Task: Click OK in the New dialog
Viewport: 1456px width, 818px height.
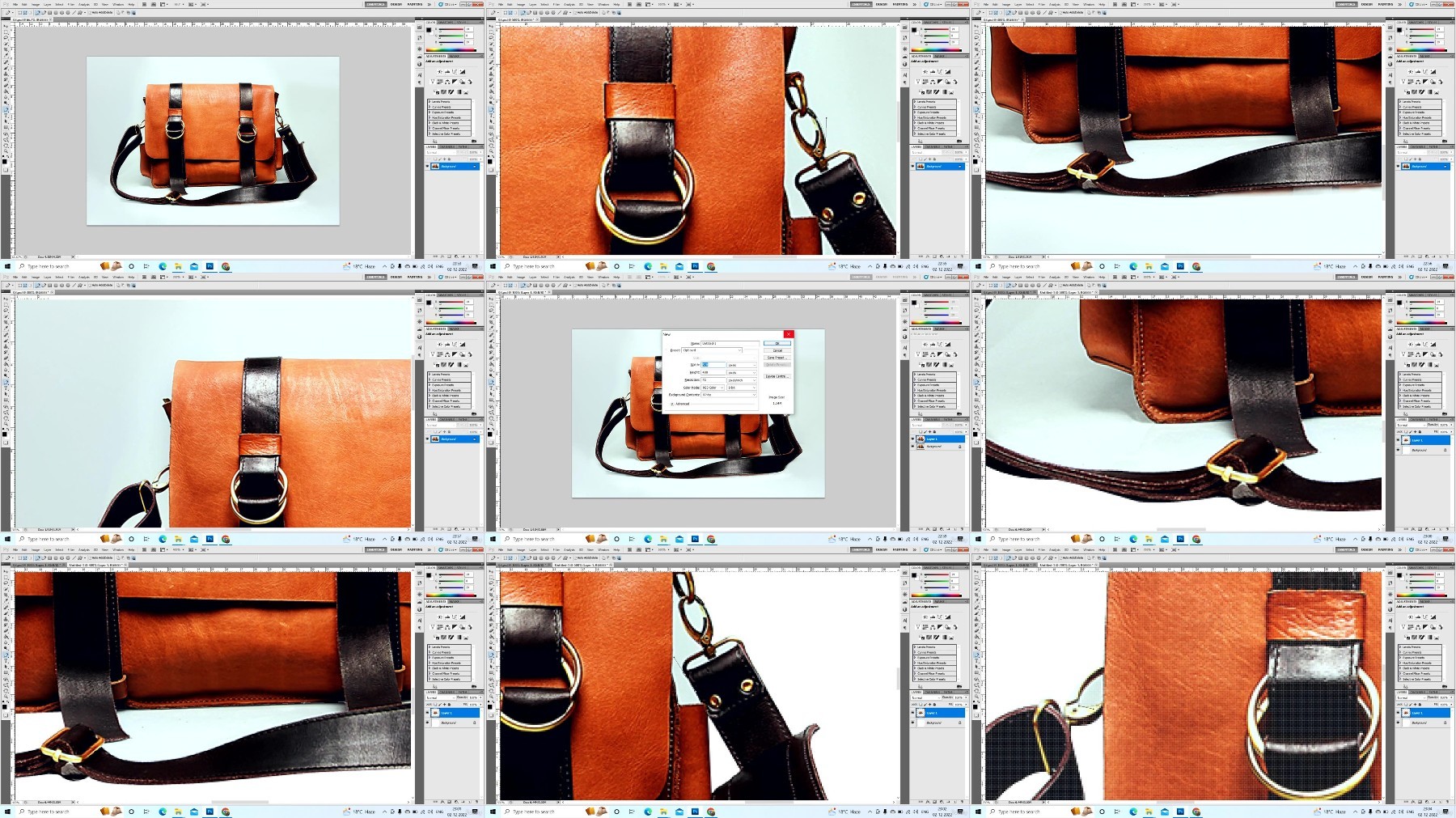Action: coord(777,343)
